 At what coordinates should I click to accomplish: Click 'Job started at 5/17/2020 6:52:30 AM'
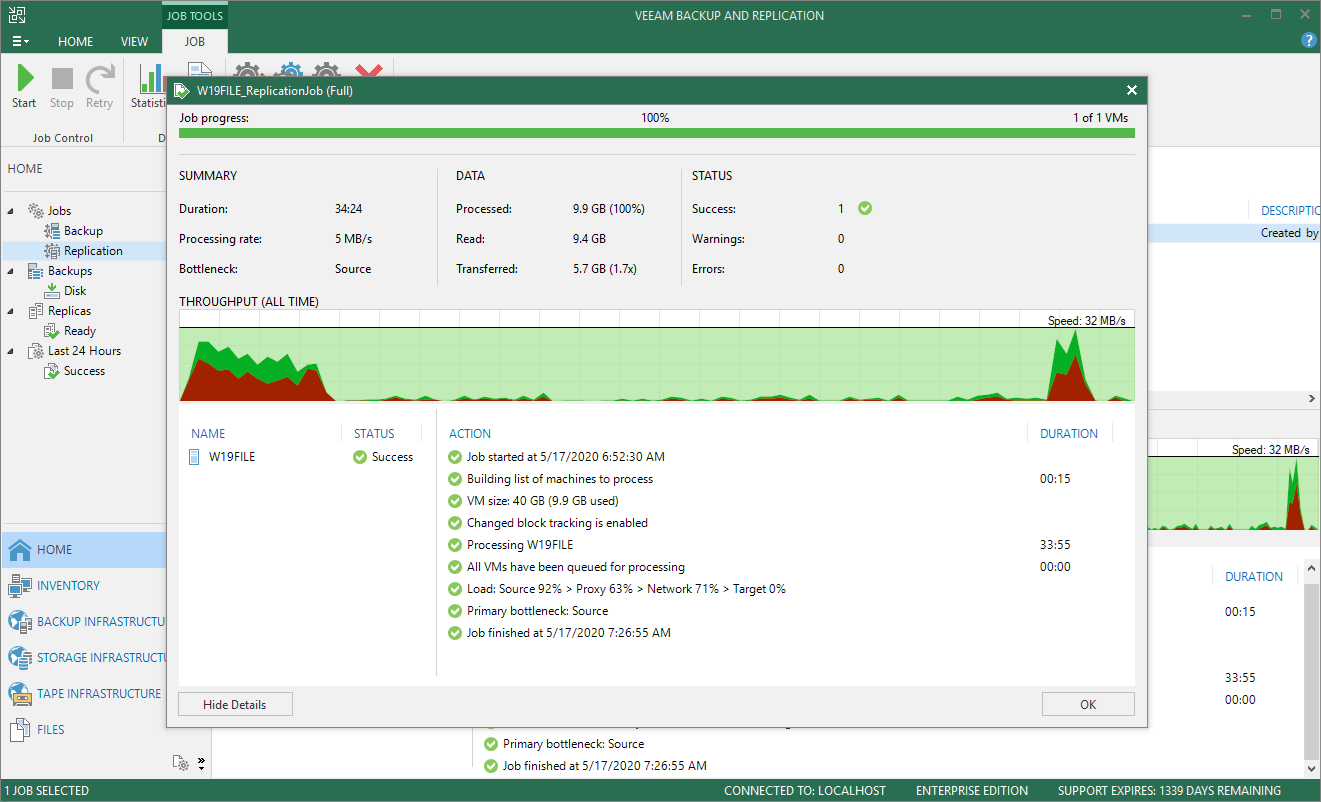click(x=565, y=457)
